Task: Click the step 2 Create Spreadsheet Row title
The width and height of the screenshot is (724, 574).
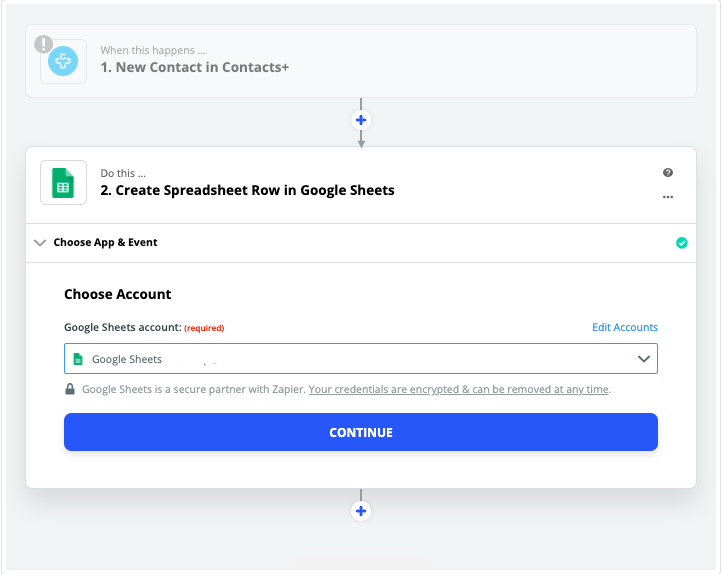Action: pos(247,190)
